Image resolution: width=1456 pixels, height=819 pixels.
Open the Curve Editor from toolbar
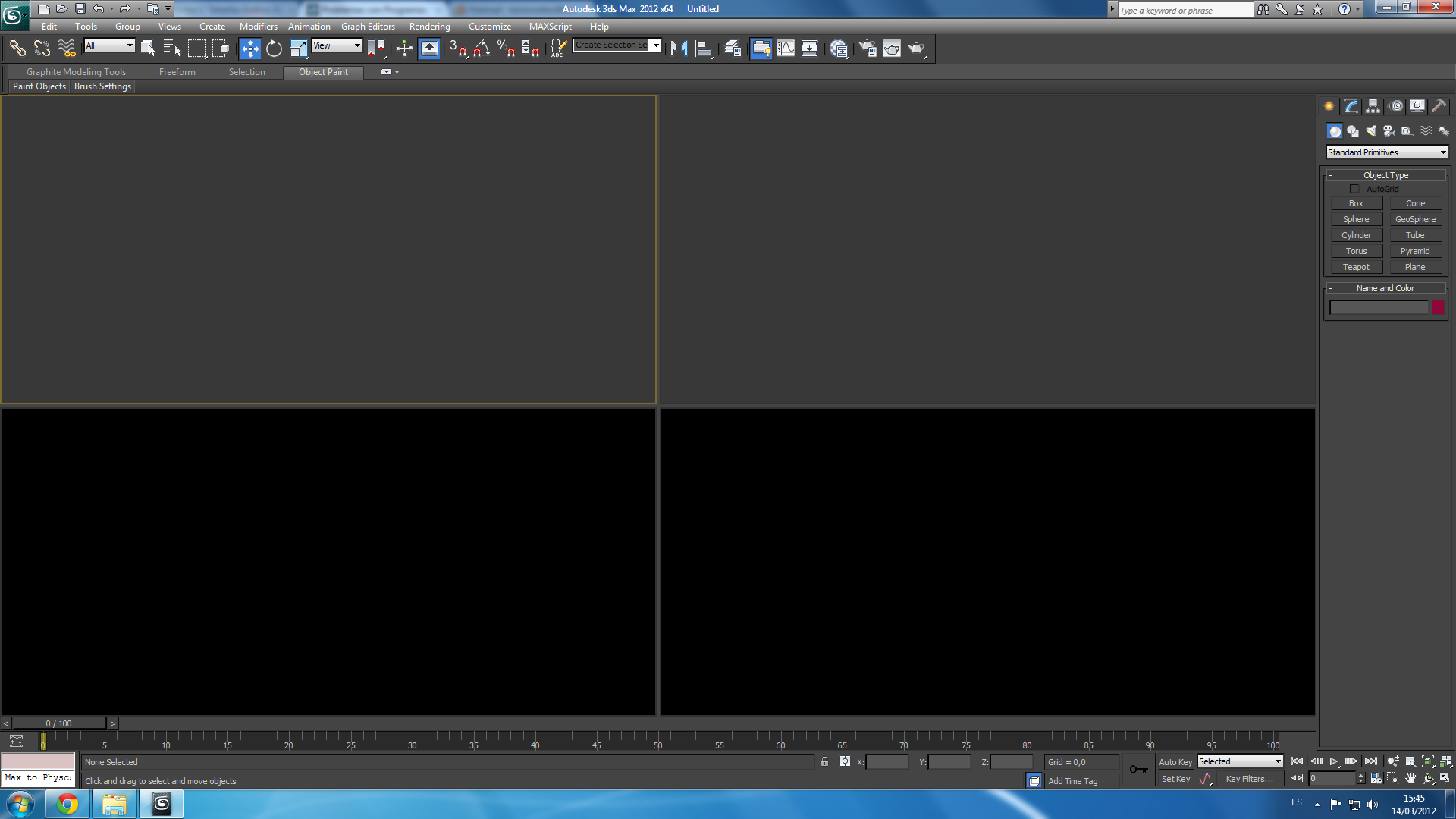click(x=786, y=49)
